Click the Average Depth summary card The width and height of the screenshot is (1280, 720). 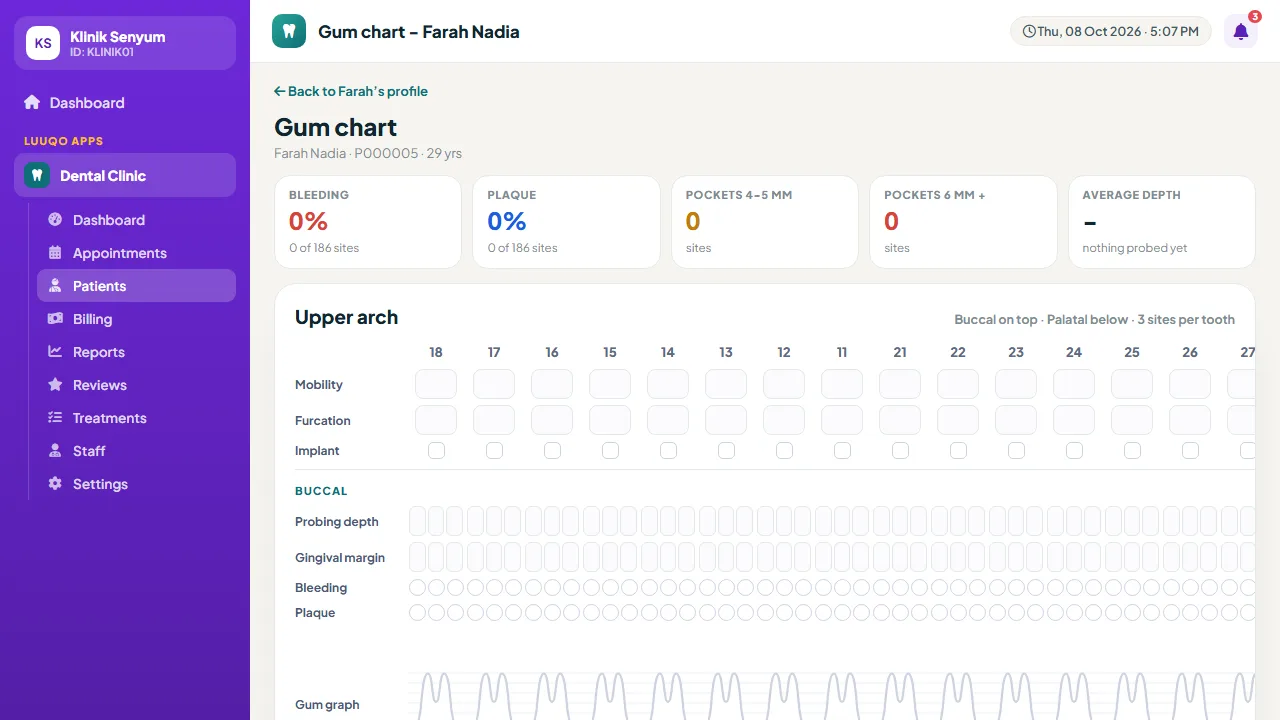(1162, 222)
